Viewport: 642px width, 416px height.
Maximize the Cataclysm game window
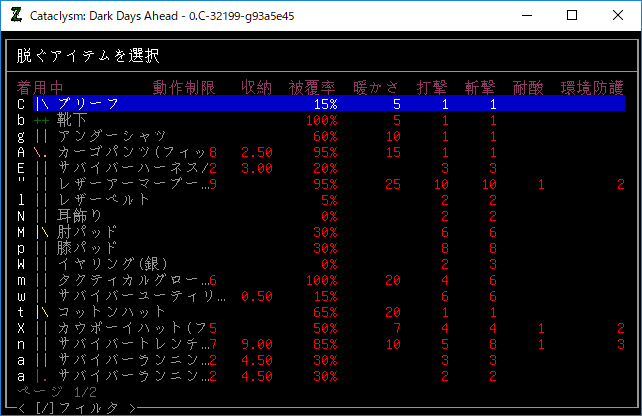tap(571, 15)
